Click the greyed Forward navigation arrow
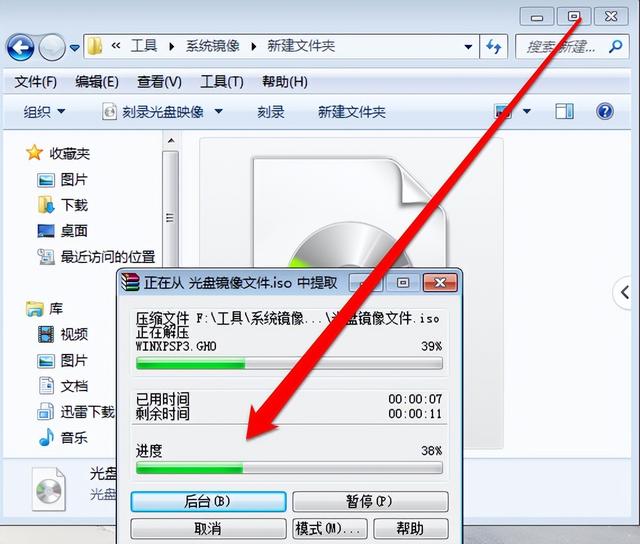 [52, 48]
